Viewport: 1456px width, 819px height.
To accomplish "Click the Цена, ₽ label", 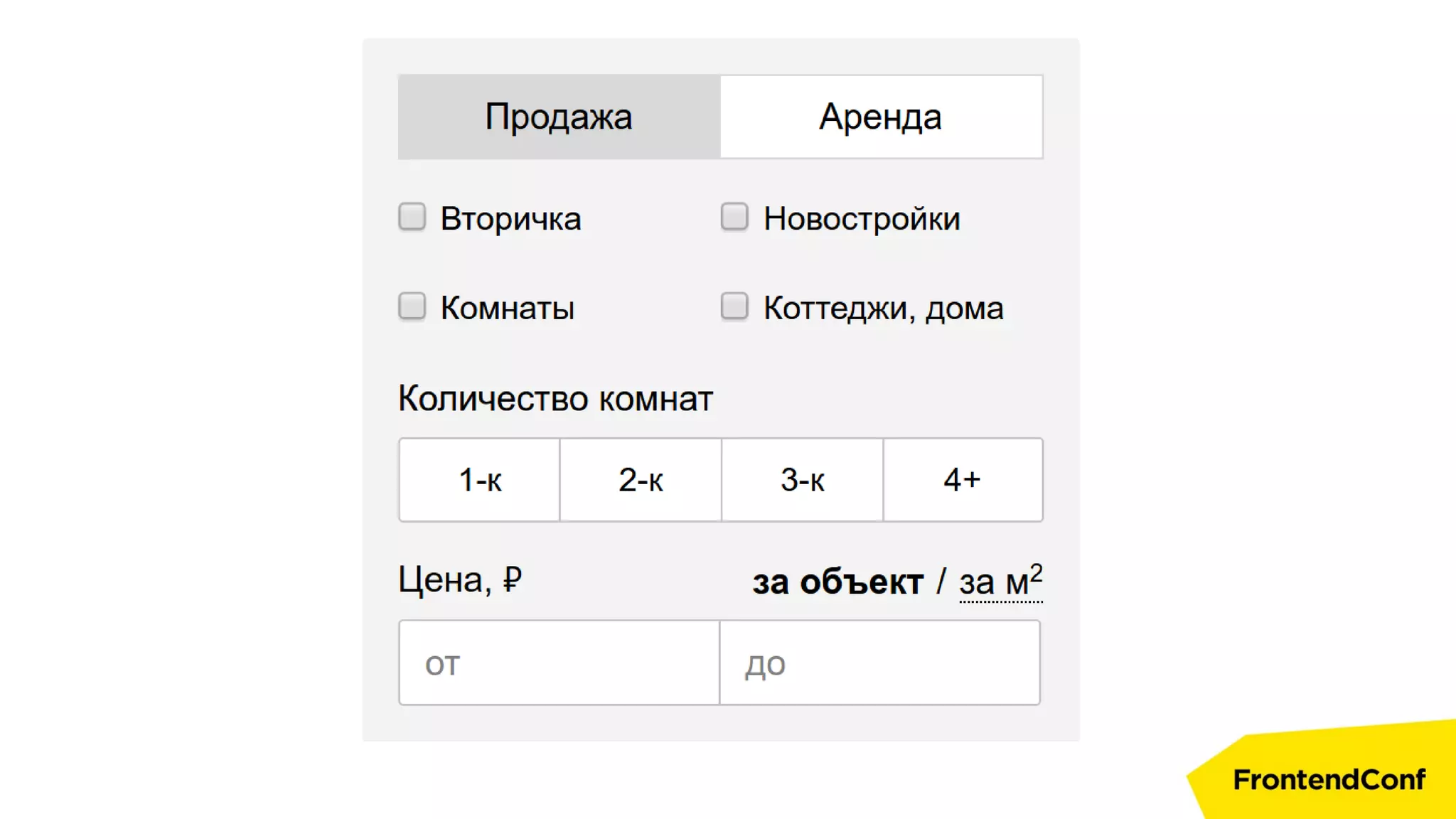I will tap(460, 580).
